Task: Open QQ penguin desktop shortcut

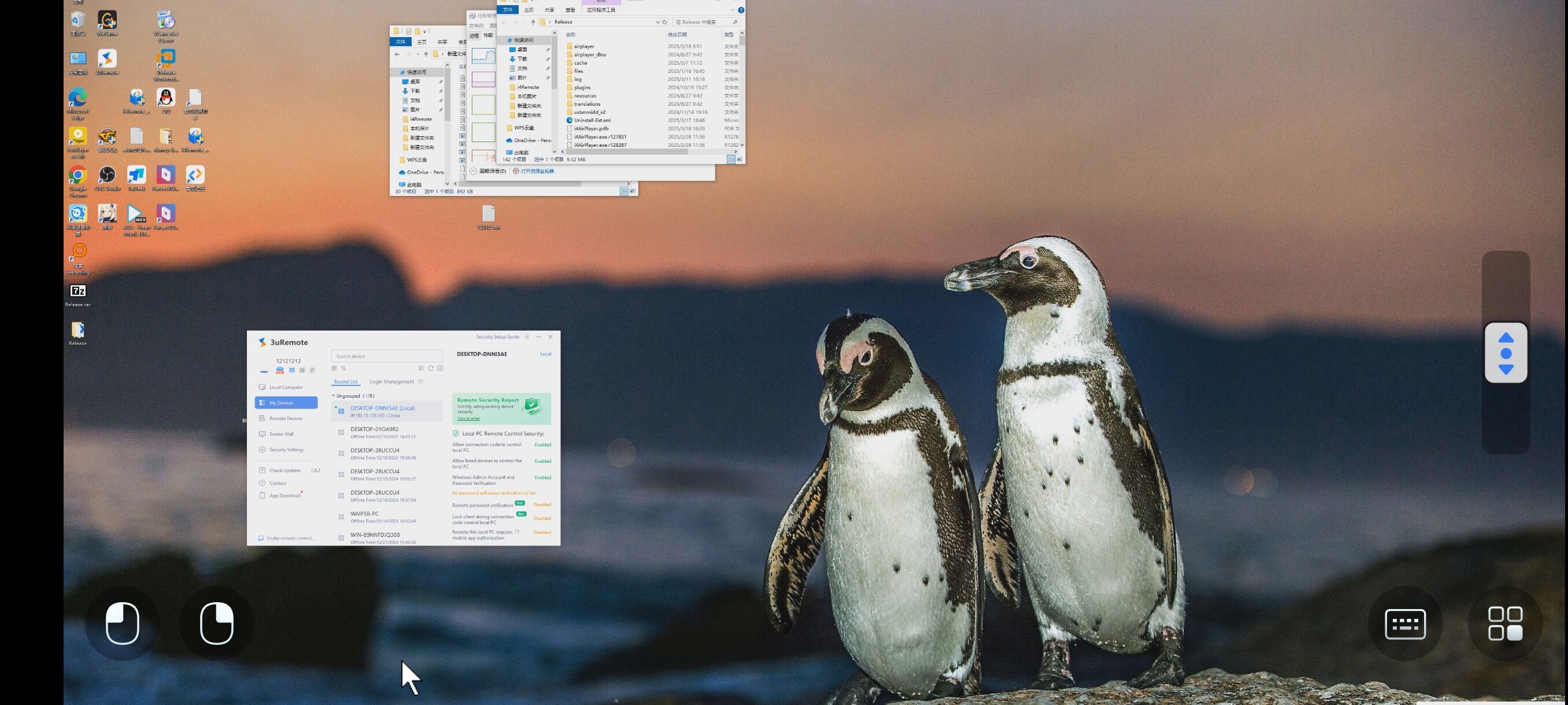Action: tap(166, 101)
